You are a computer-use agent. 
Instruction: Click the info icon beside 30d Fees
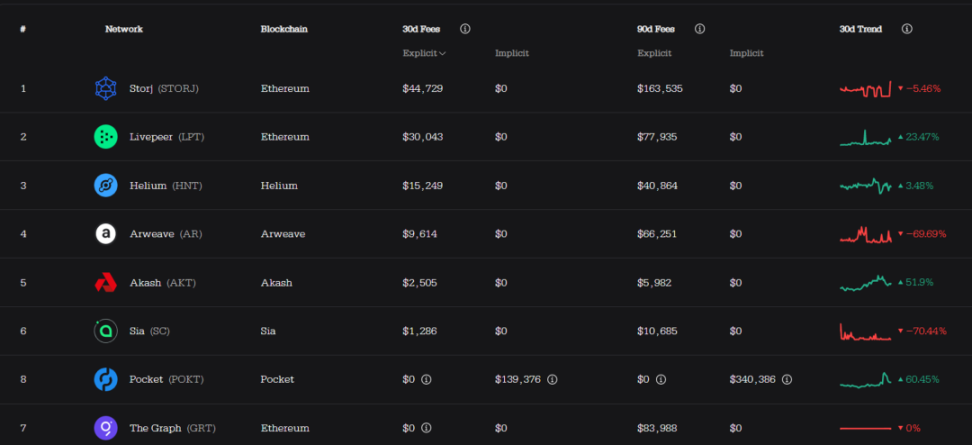click(x=465, y=29)
